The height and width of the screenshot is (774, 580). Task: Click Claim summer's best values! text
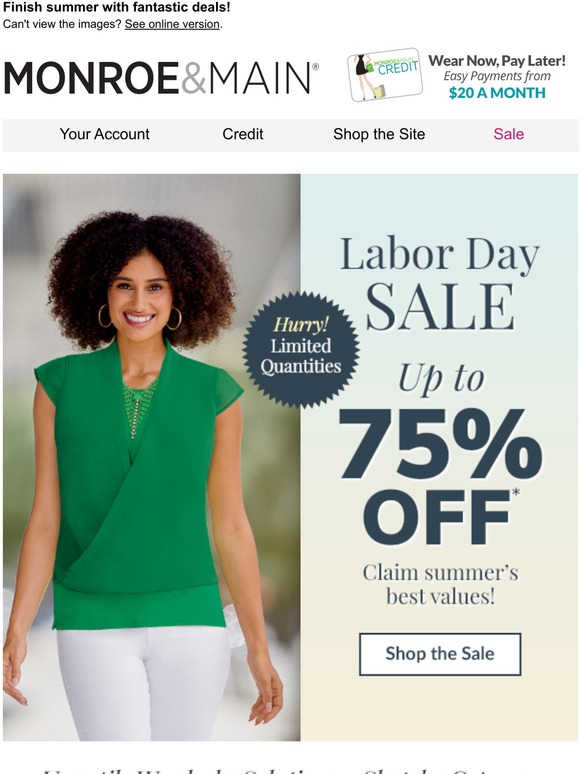coord(440,584)
